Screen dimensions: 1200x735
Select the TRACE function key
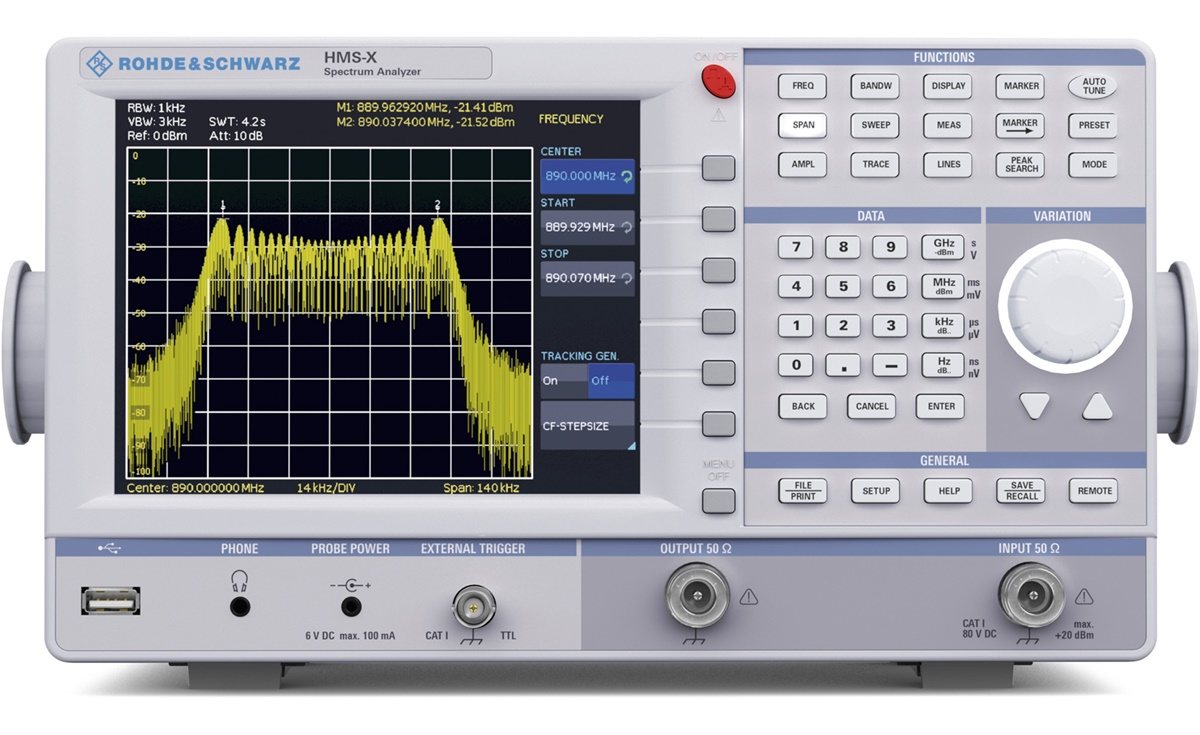coord(875,165)
